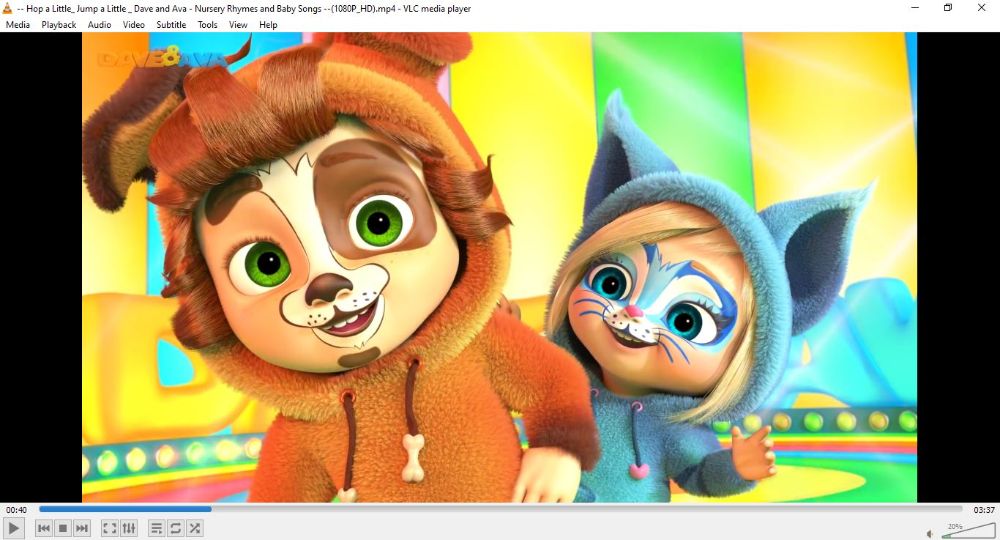Click the VLC cone icon in title bar
The height and width of the screenshot is (540, 1000).
(x=8, y=8)
